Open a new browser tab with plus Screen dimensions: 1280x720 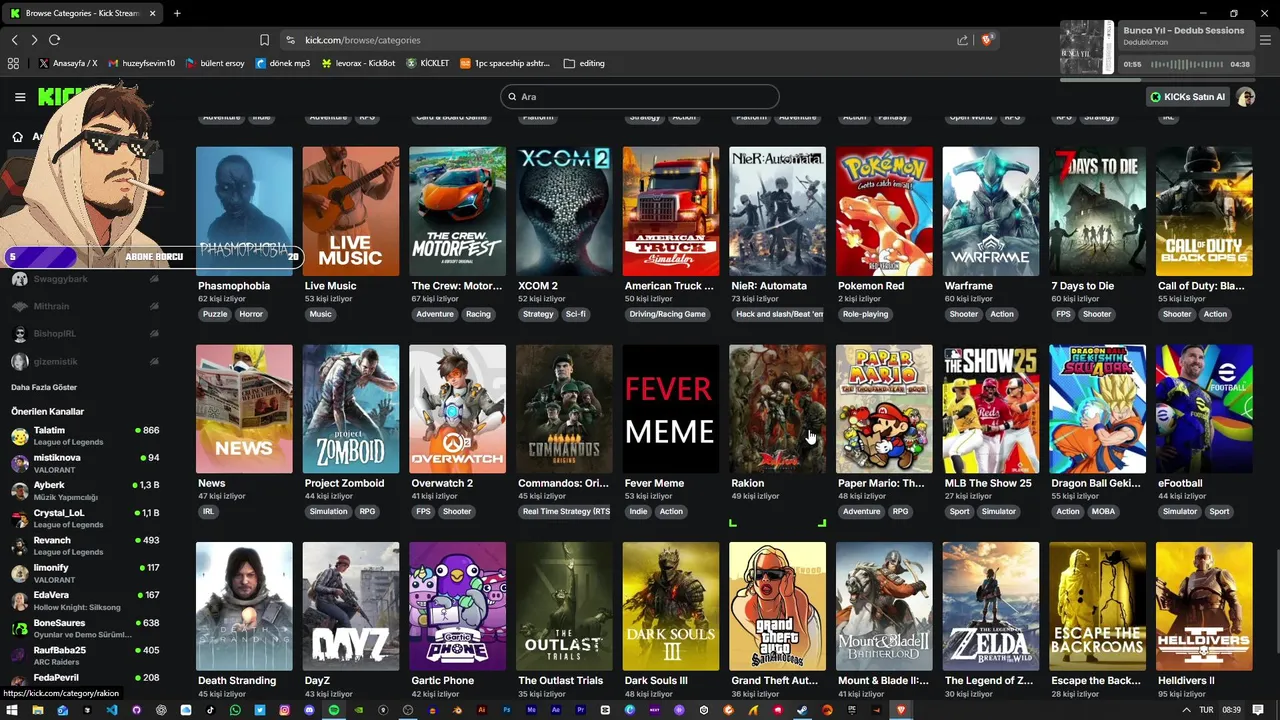(x=177, y=13)
